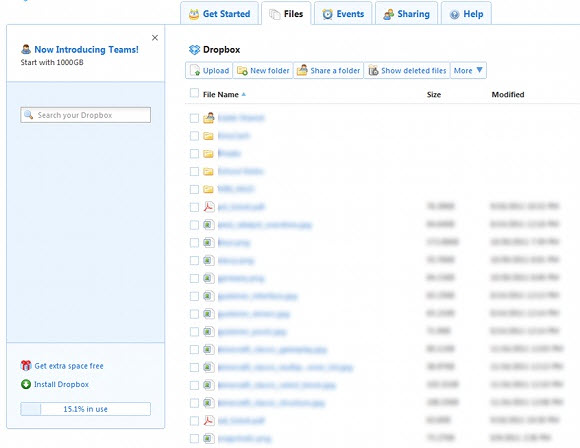Expand the More dropdown menu
Screen dimensions: 580x448
click(x=468, y=70)
